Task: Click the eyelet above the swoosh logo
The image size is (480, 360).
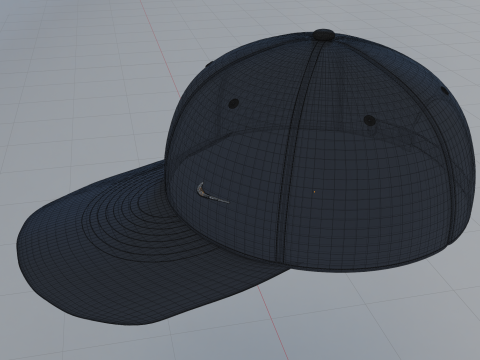Action: 234,103
